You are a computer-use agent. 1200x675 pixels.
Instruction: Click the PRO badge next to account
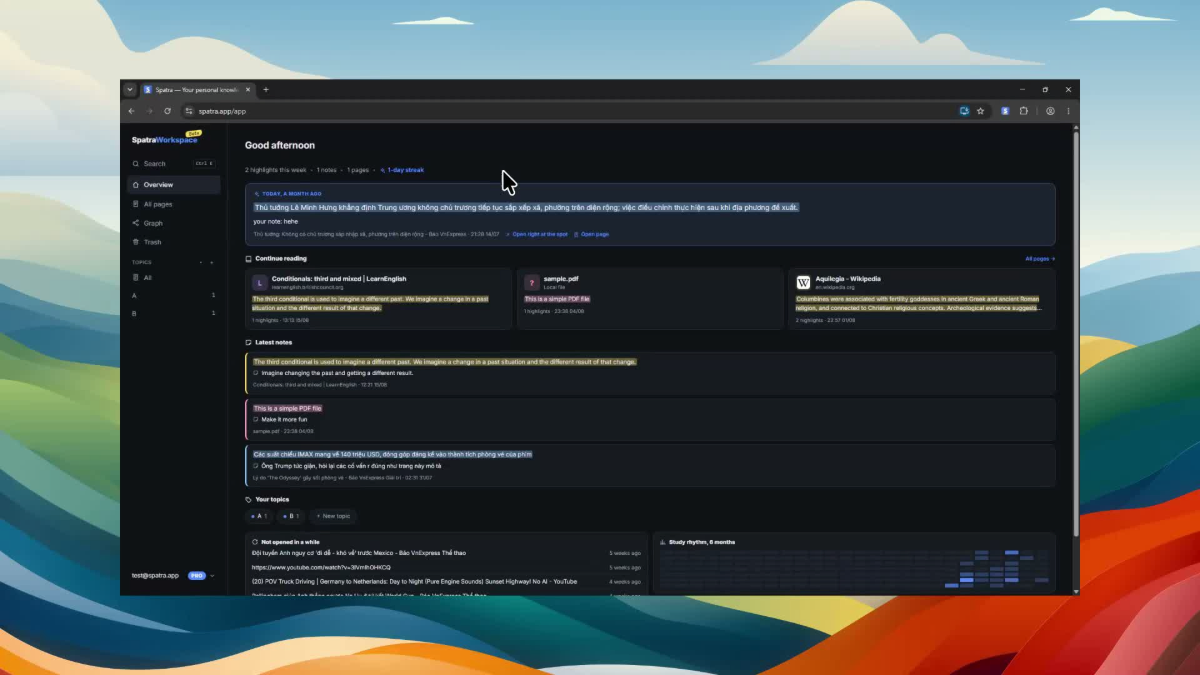point(196,575)
